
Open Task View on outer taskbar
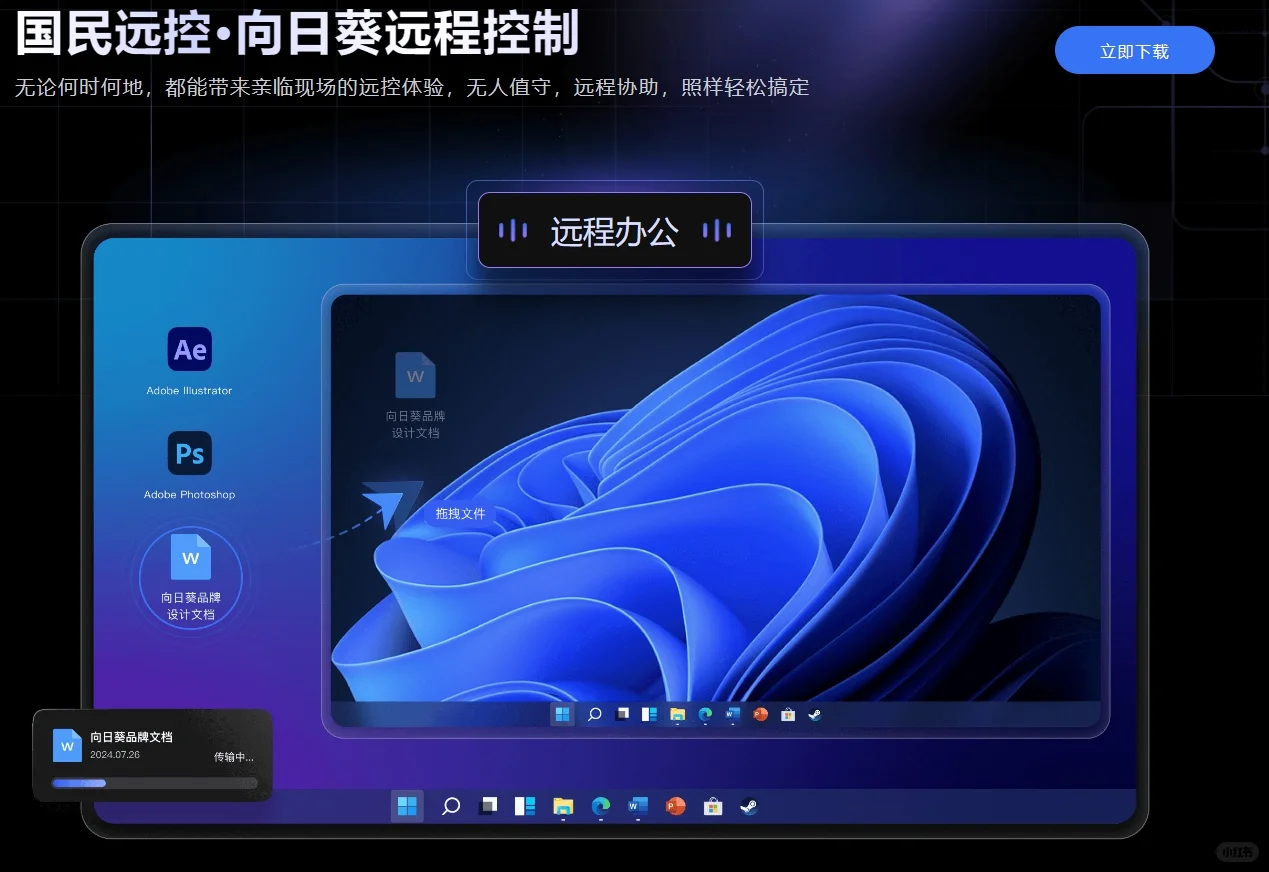[x=488, y=806]
